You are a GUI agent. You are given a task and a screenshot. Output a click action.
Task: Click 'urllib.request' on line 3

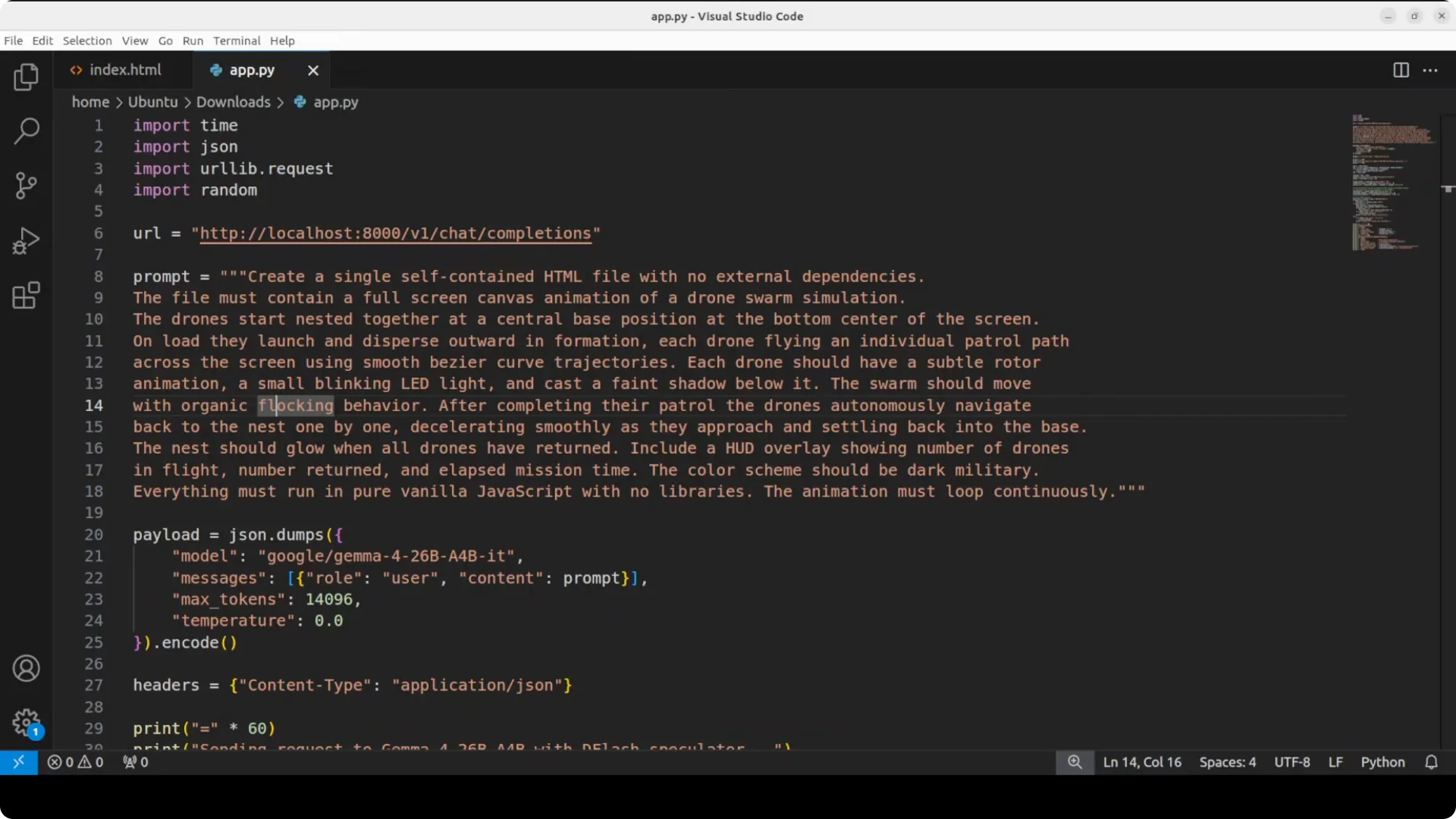[x=266, y=169]
